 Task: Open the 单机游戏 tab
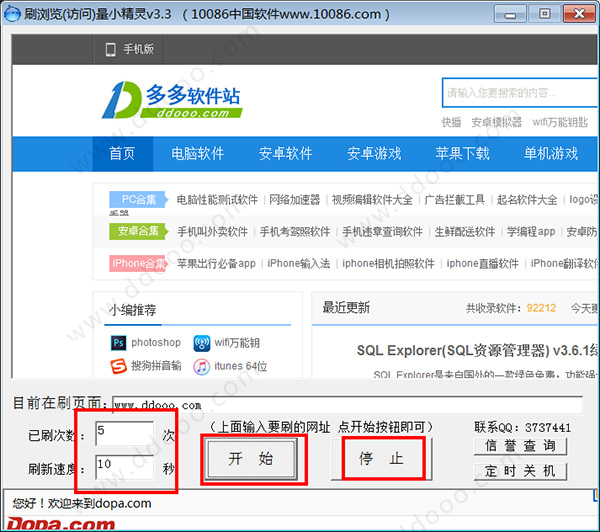click(551, 154)
